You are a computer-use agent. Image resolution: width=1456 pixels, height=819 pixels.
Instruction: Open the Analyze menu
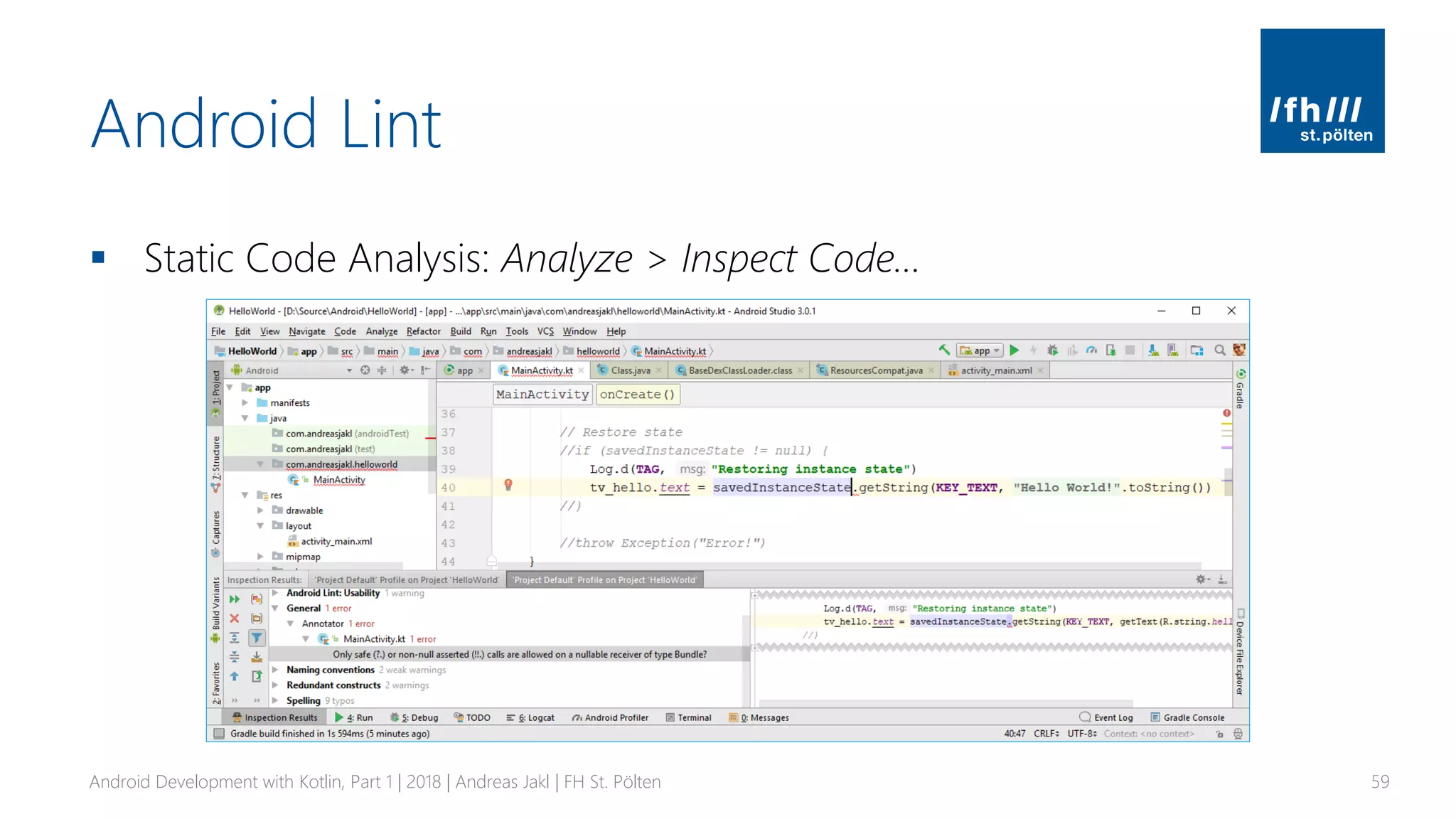pos(381,331)
